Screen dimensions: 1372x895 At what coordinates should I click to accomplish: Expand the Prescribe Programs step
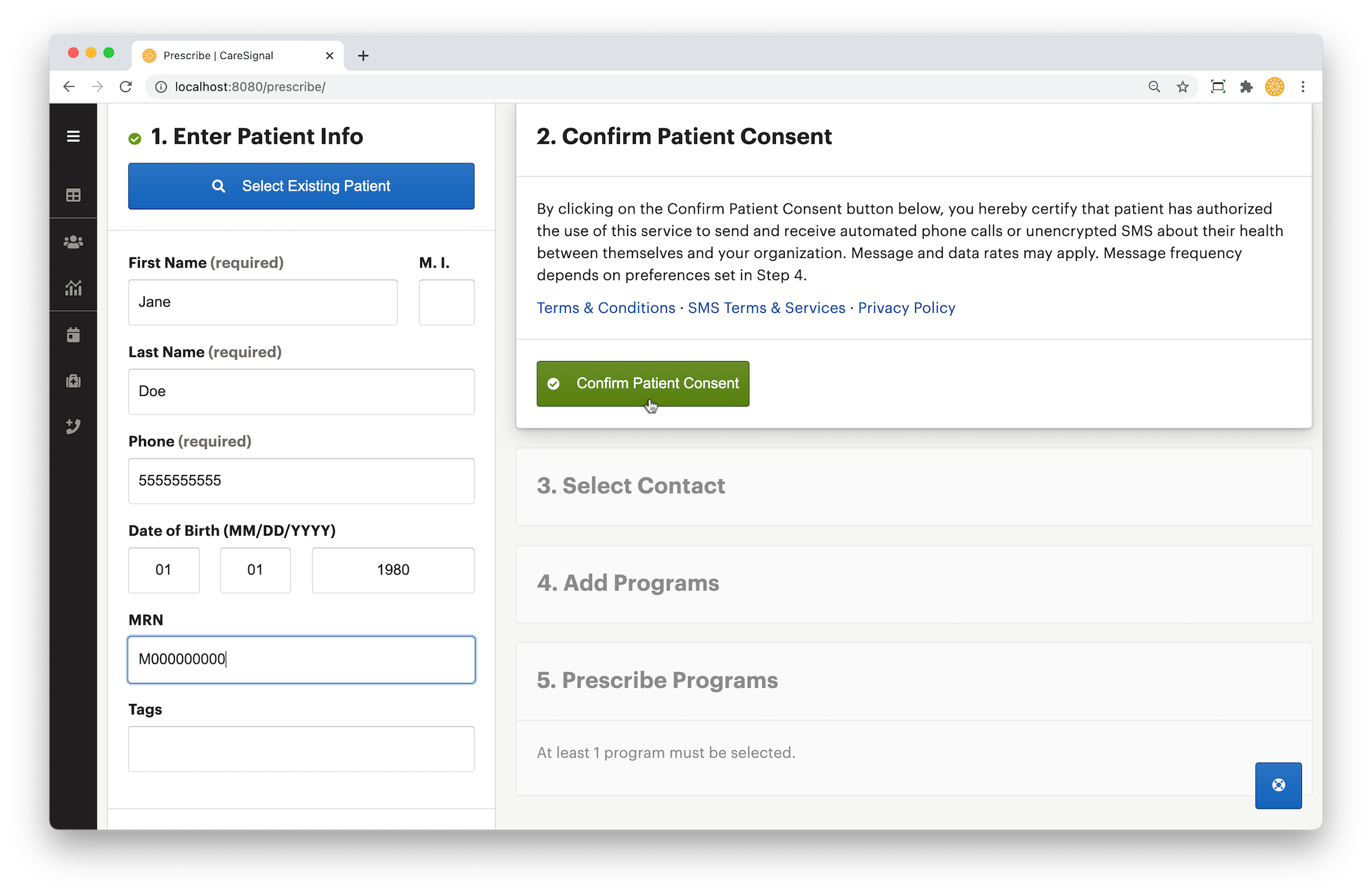[x=914, y=681]
